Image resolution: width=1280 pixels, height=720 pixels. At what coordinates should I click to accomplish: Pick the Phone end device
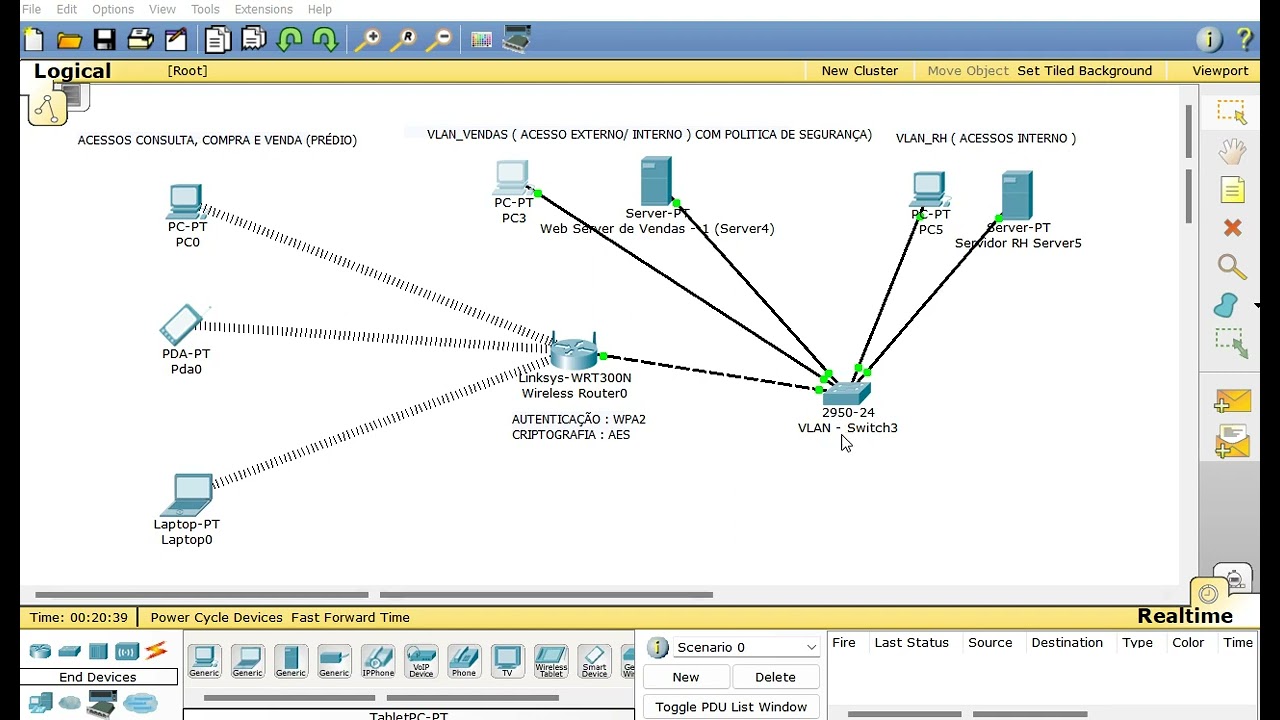click(464, 661)
